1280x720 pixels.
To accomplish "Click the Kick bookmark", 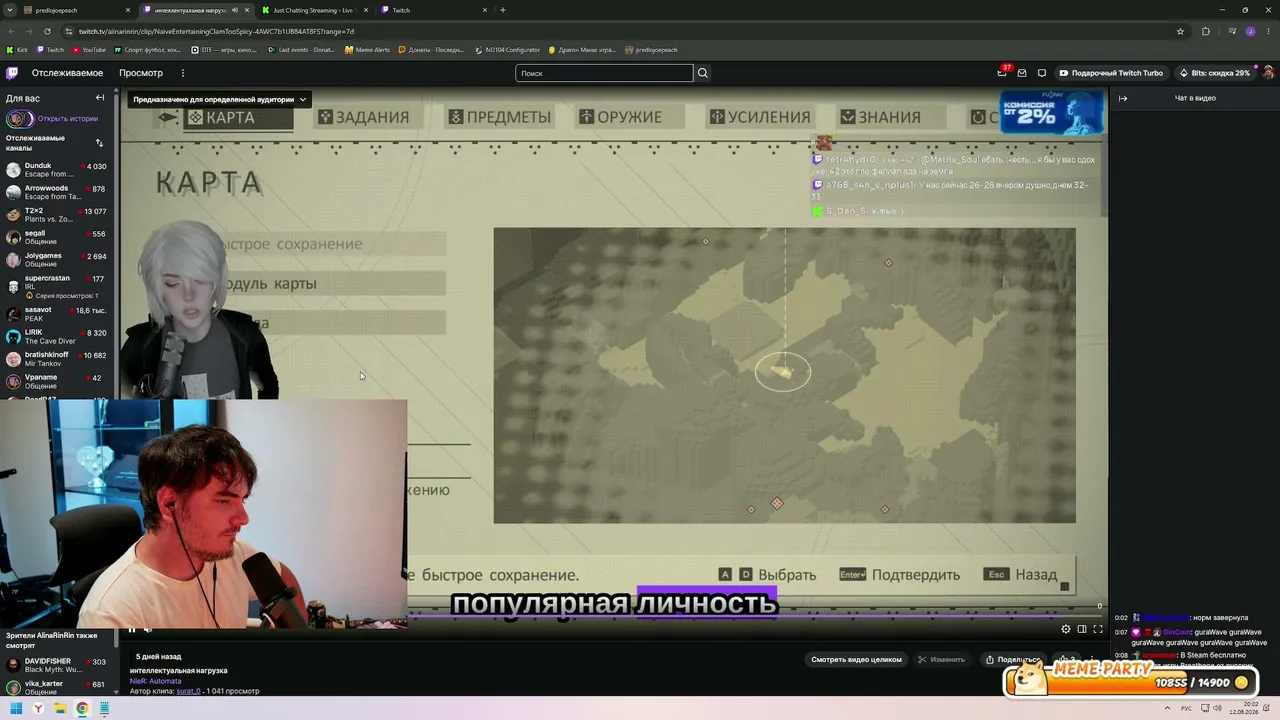I will 17,50.
